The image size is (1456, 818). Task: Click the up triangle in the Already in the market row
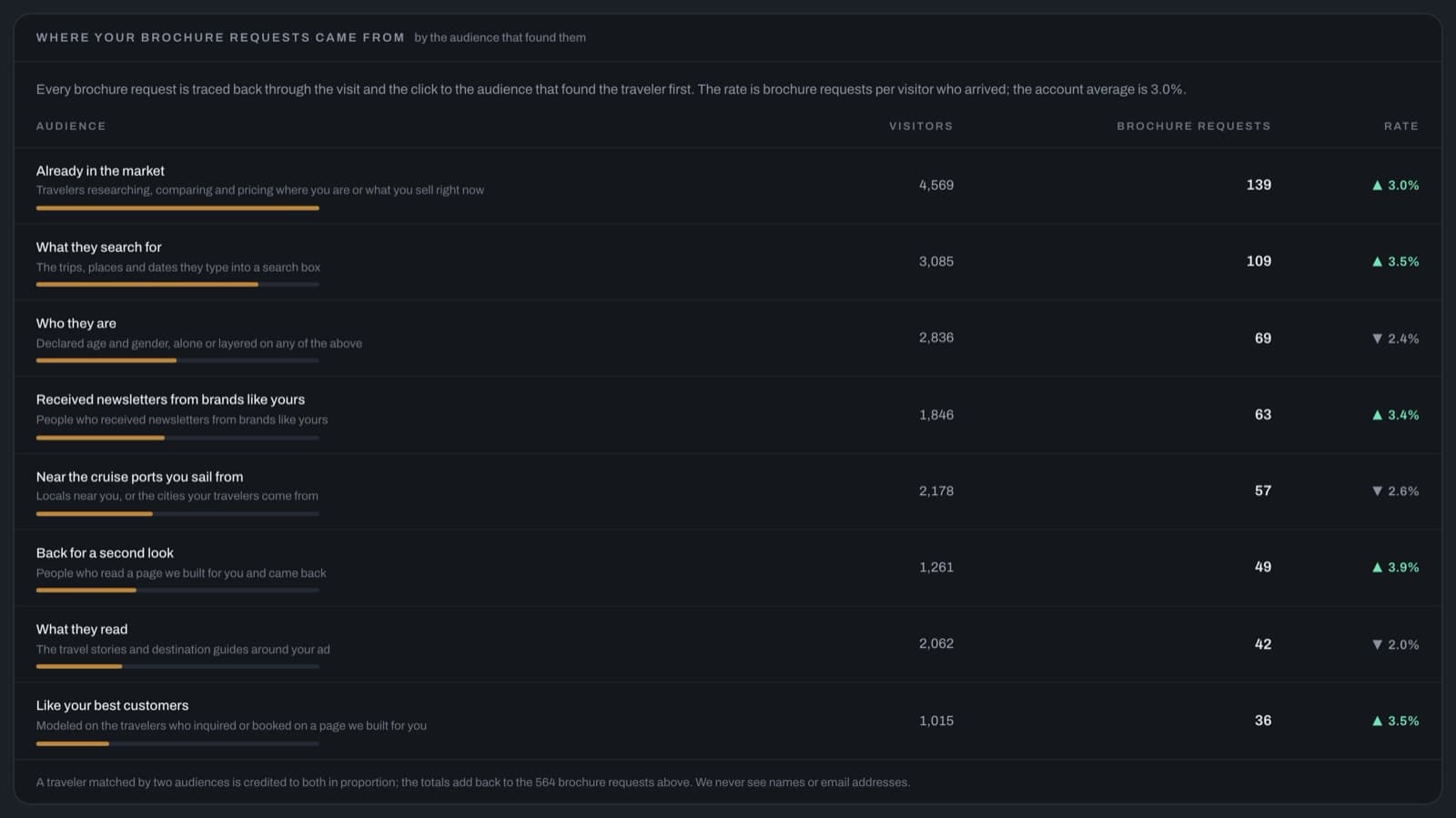tap(1377, 185)
